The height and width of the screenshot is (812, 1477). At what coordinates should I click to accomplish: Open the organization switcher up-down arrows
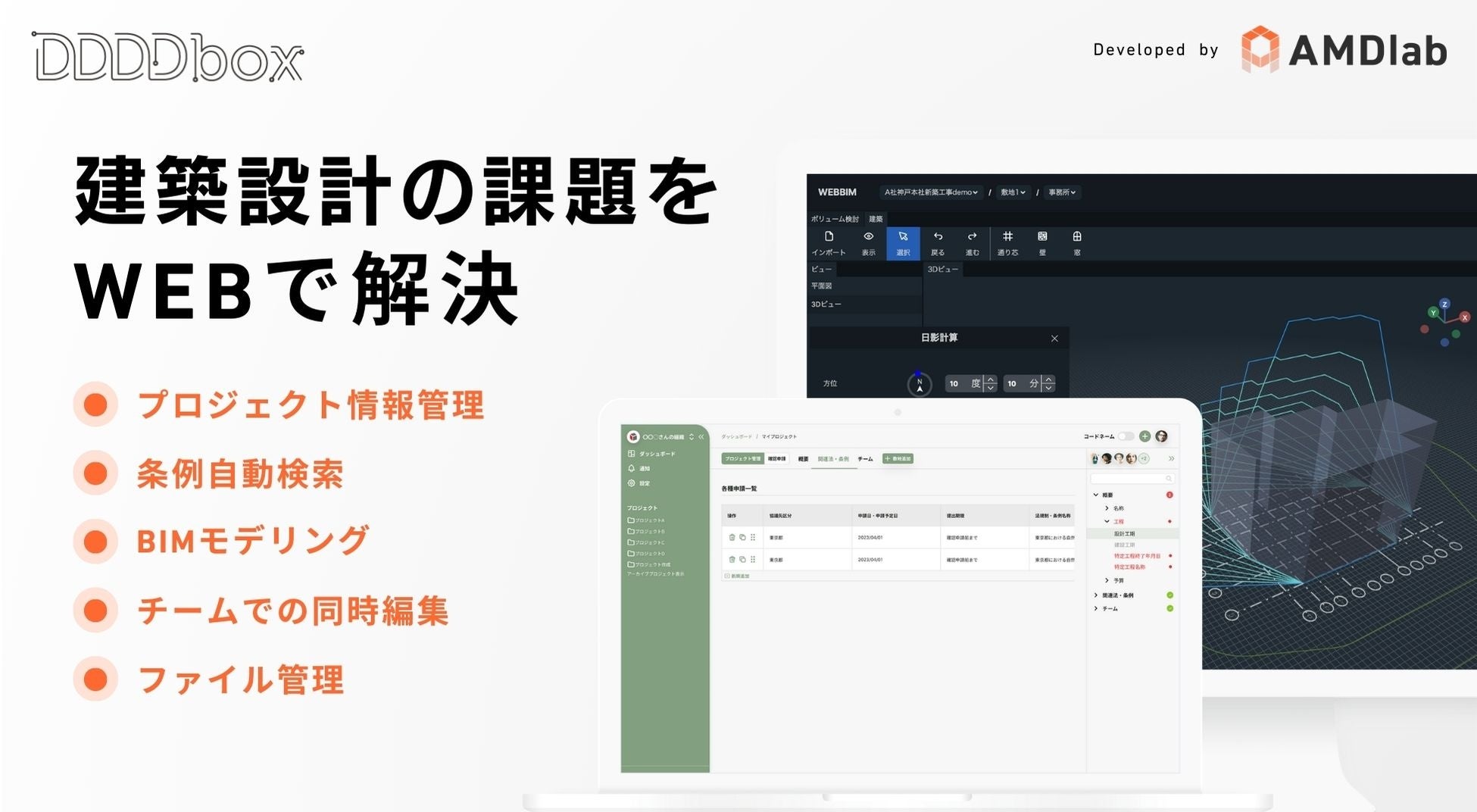click(691, 437)
